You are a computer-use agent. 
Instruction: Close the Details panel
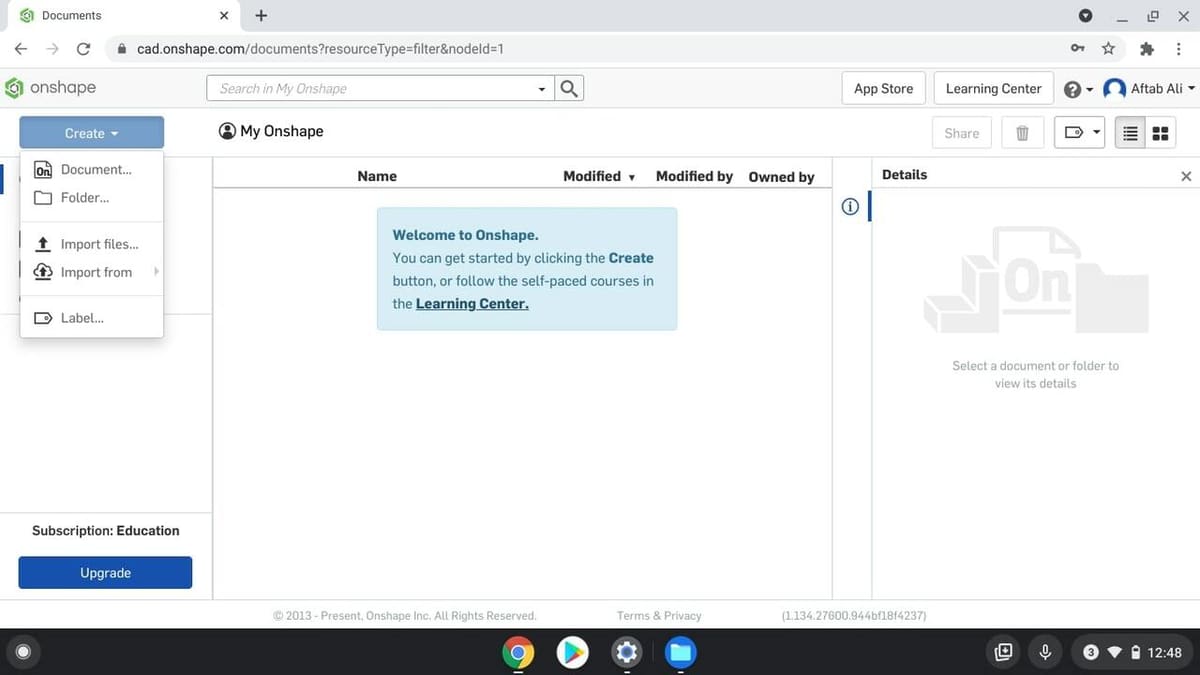pyautogui.click(x=1186, y=176)
